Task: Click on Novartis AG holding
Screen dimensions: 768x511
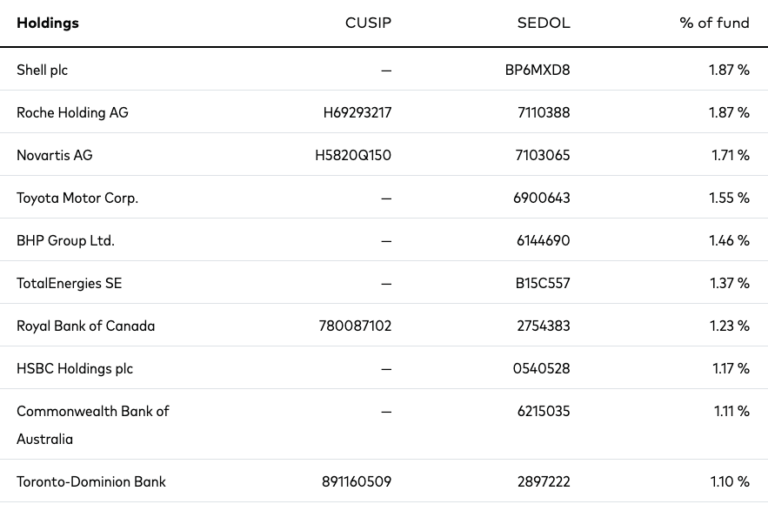Action: [x=54, y=155]
